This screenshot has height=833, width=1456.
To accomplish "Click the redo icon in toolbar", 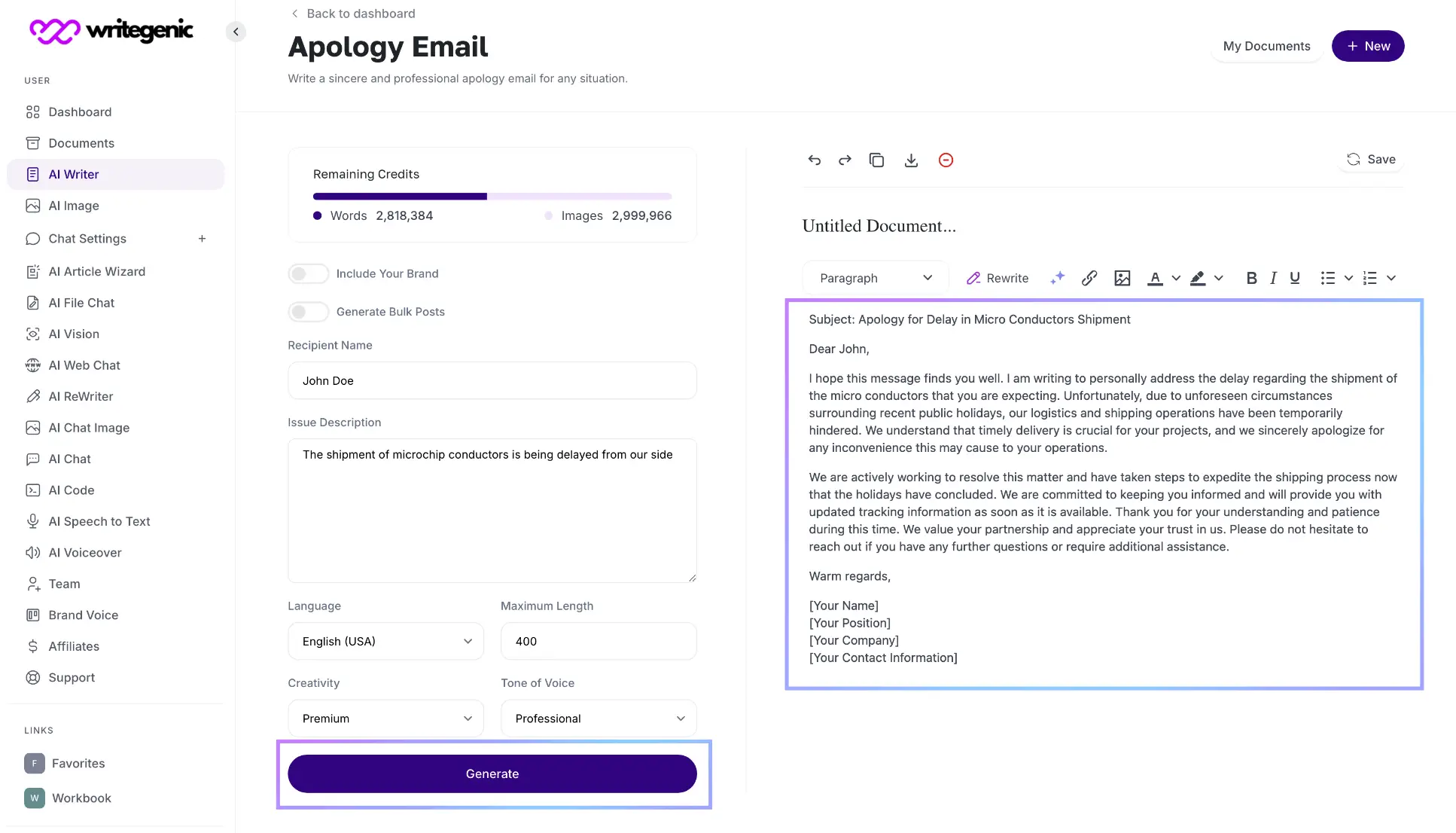I will point(844,160).
